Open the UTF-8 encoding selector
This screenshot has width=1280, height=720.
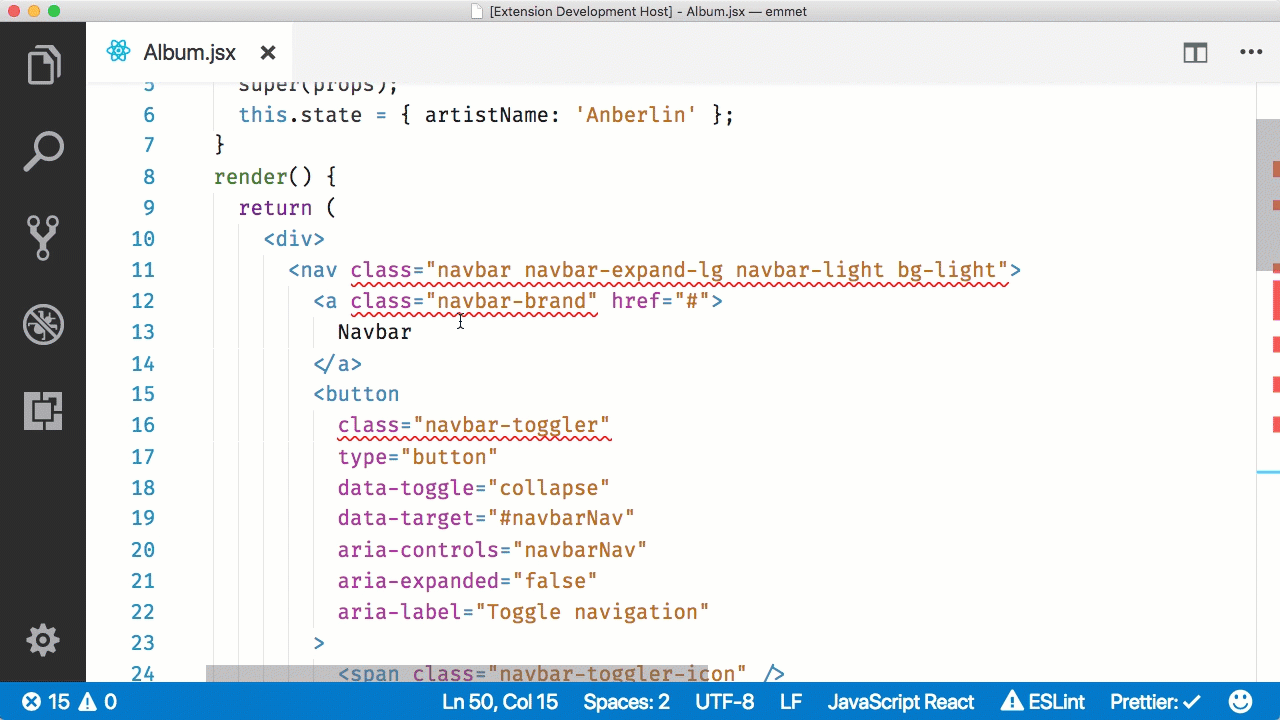pyautogui.click(x=724, y=701)
